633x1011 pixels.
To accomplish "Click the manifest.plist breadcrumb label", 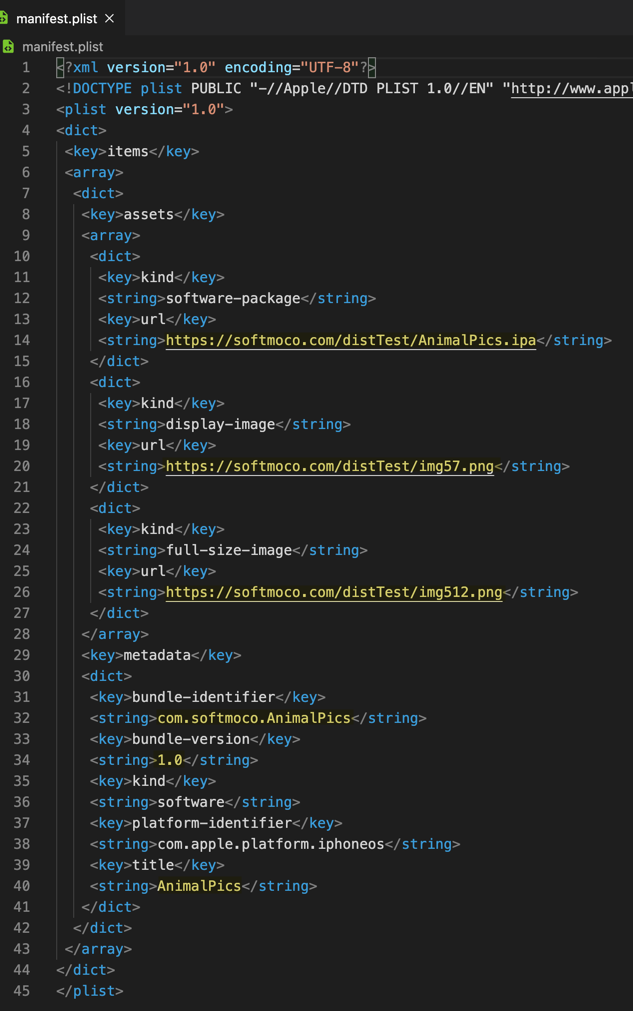I will pos(62,46).
